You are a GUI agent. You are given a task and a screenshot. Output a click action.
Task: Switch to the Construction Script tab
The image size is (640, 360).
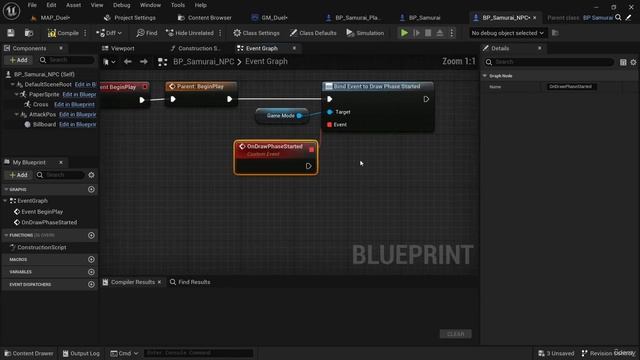pos(195,48)
